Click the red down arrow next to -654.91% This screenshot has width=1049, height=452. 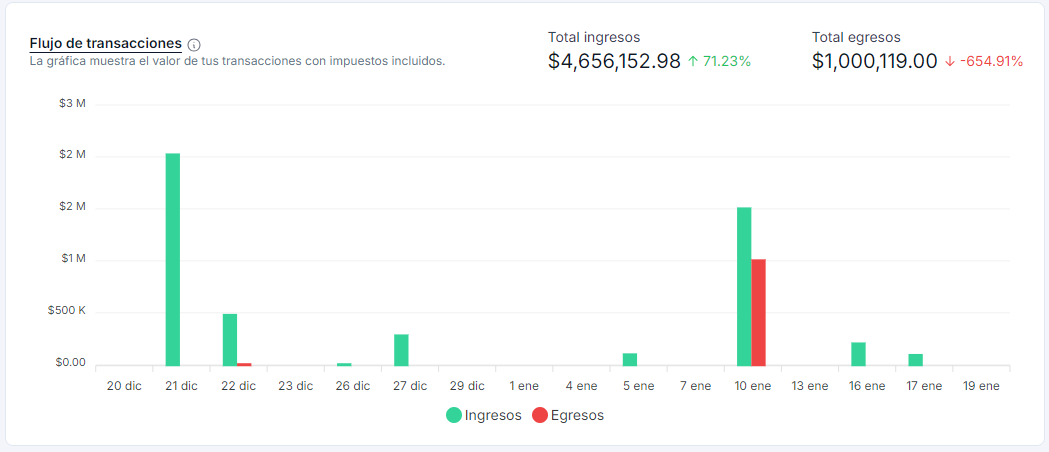coord(949,62)
